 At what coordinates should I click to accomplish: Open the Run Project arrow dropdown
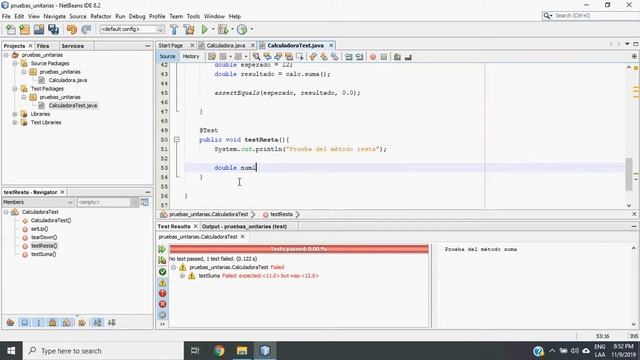213,29
